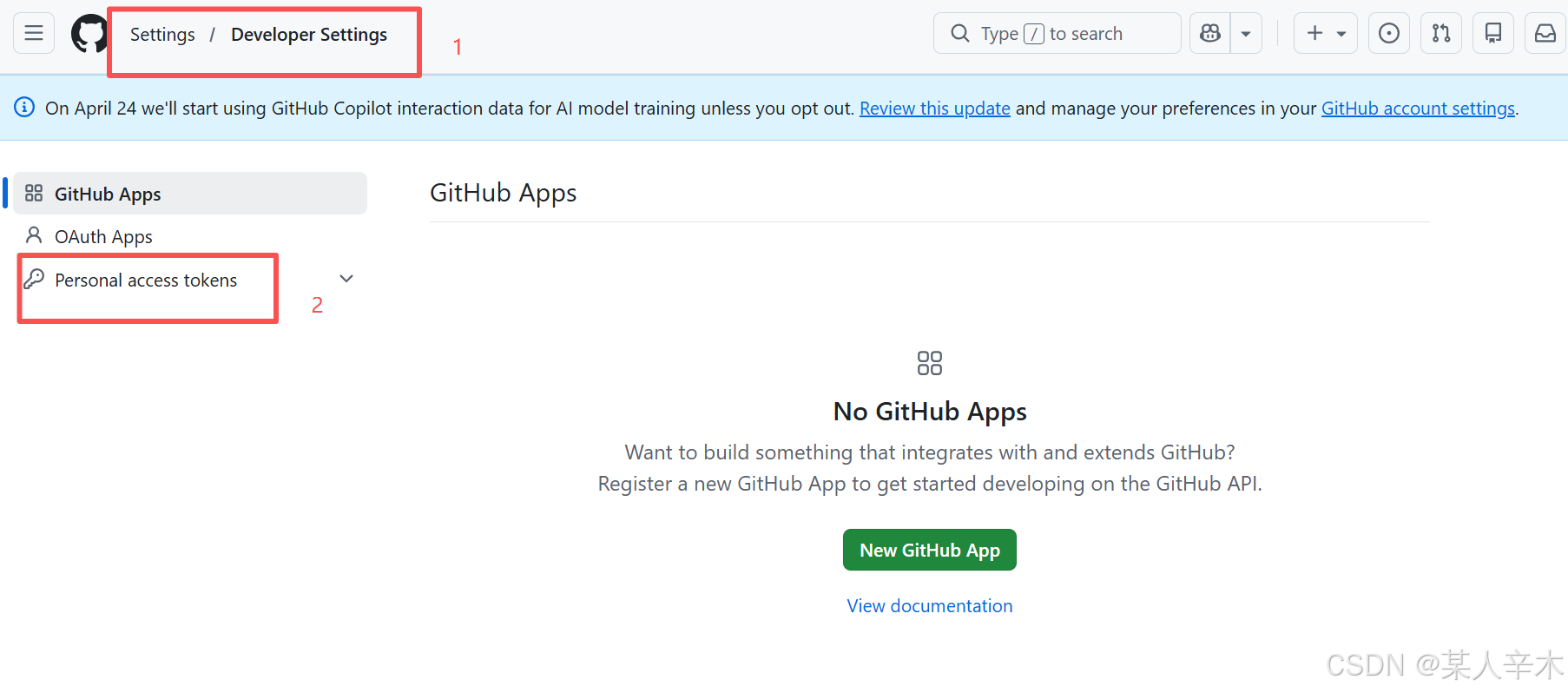Open the plus 'Create new' dropdown
1568x693 pixels.
coord(1325,33)
